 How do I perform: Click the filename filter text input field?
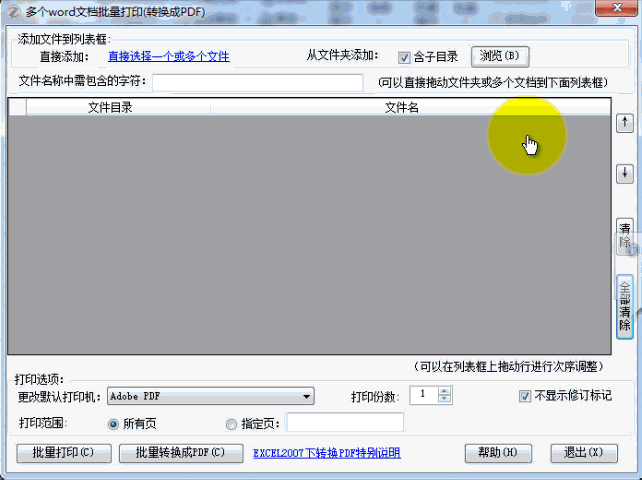(x=257, y=81)
